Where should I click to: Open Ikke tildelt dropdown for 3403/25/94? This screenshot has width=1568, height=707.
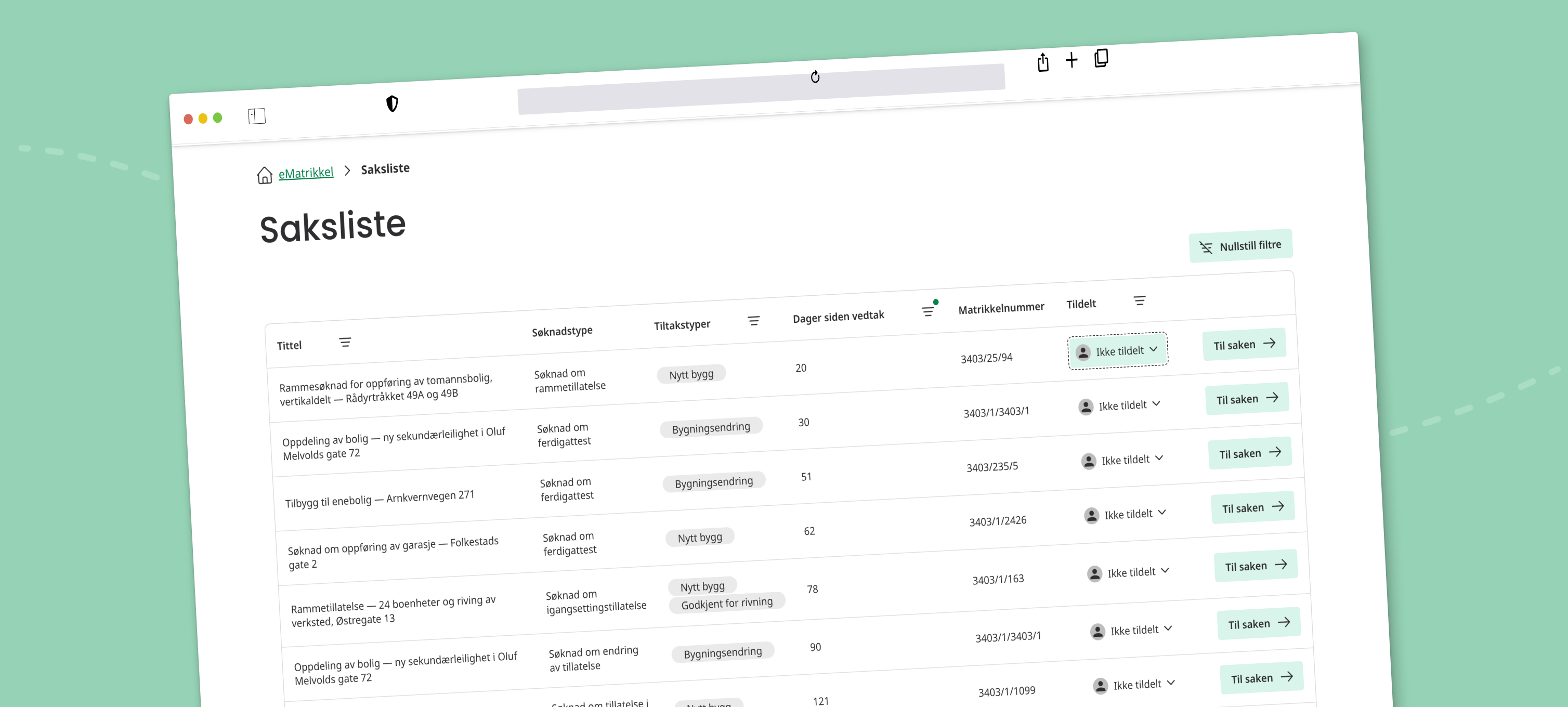[x=1118, y=351]
